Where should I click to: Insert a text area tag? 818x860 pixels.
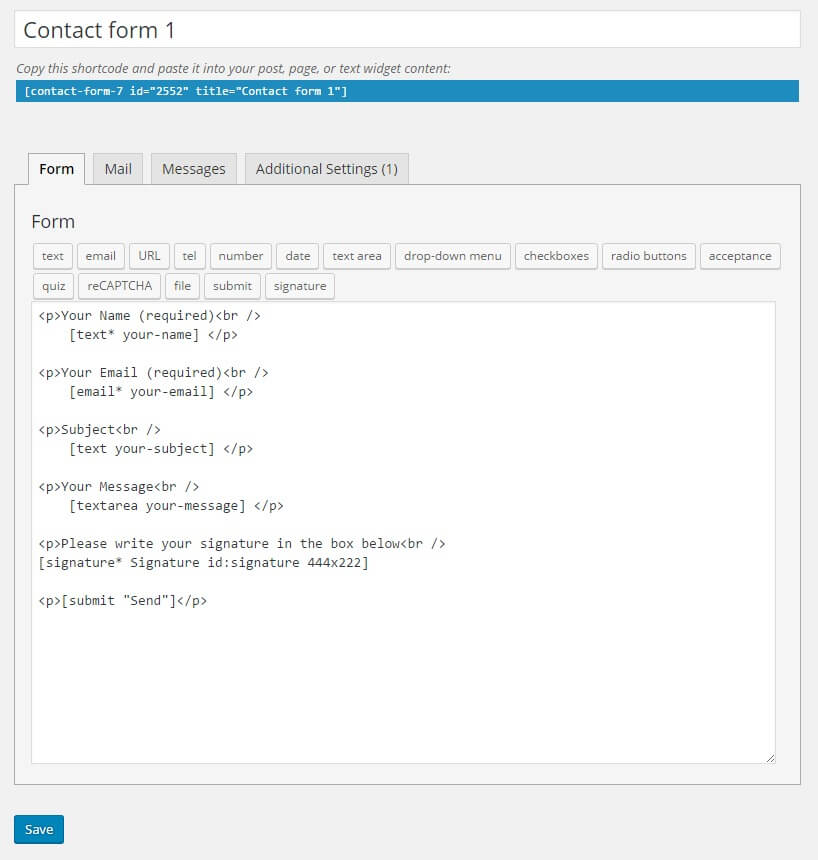[356, 256]
